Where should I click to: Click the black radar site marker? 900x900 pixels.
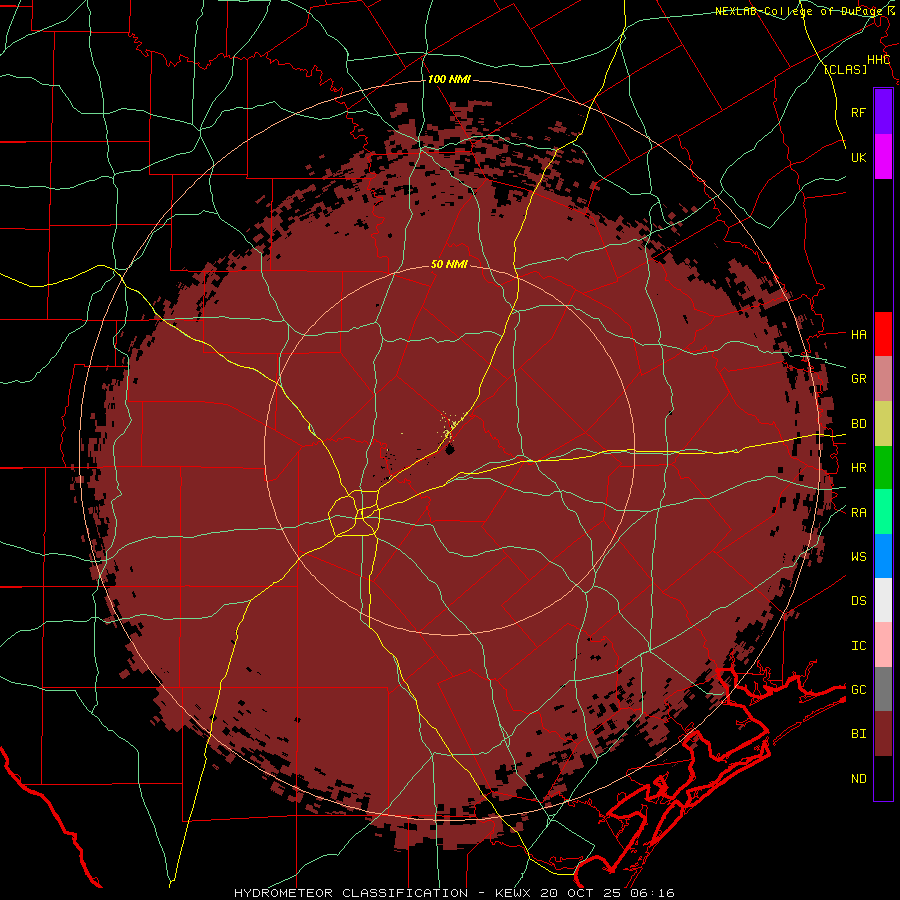coord(449,449)
